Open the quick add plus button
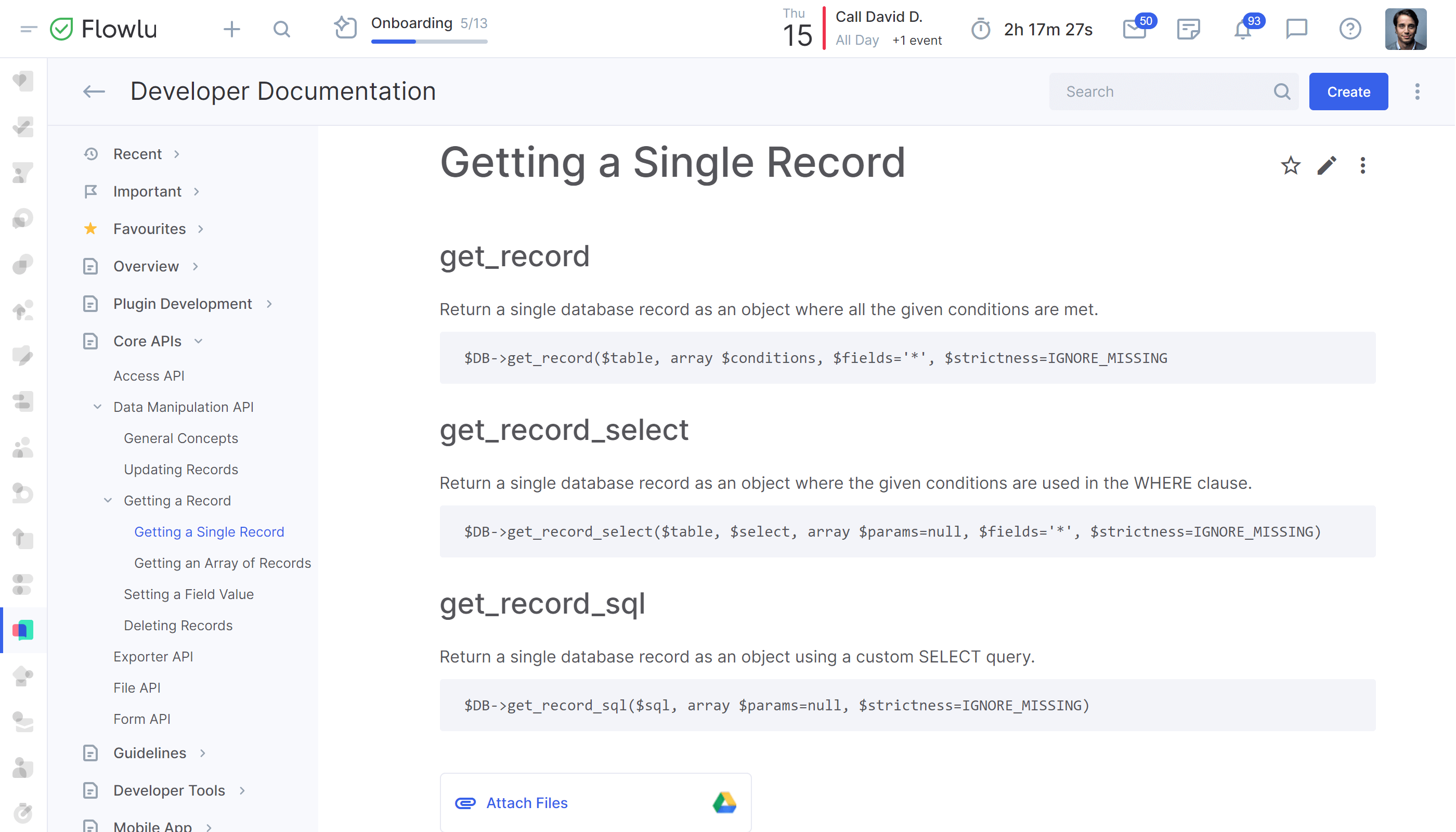 [x=231, y=29]
